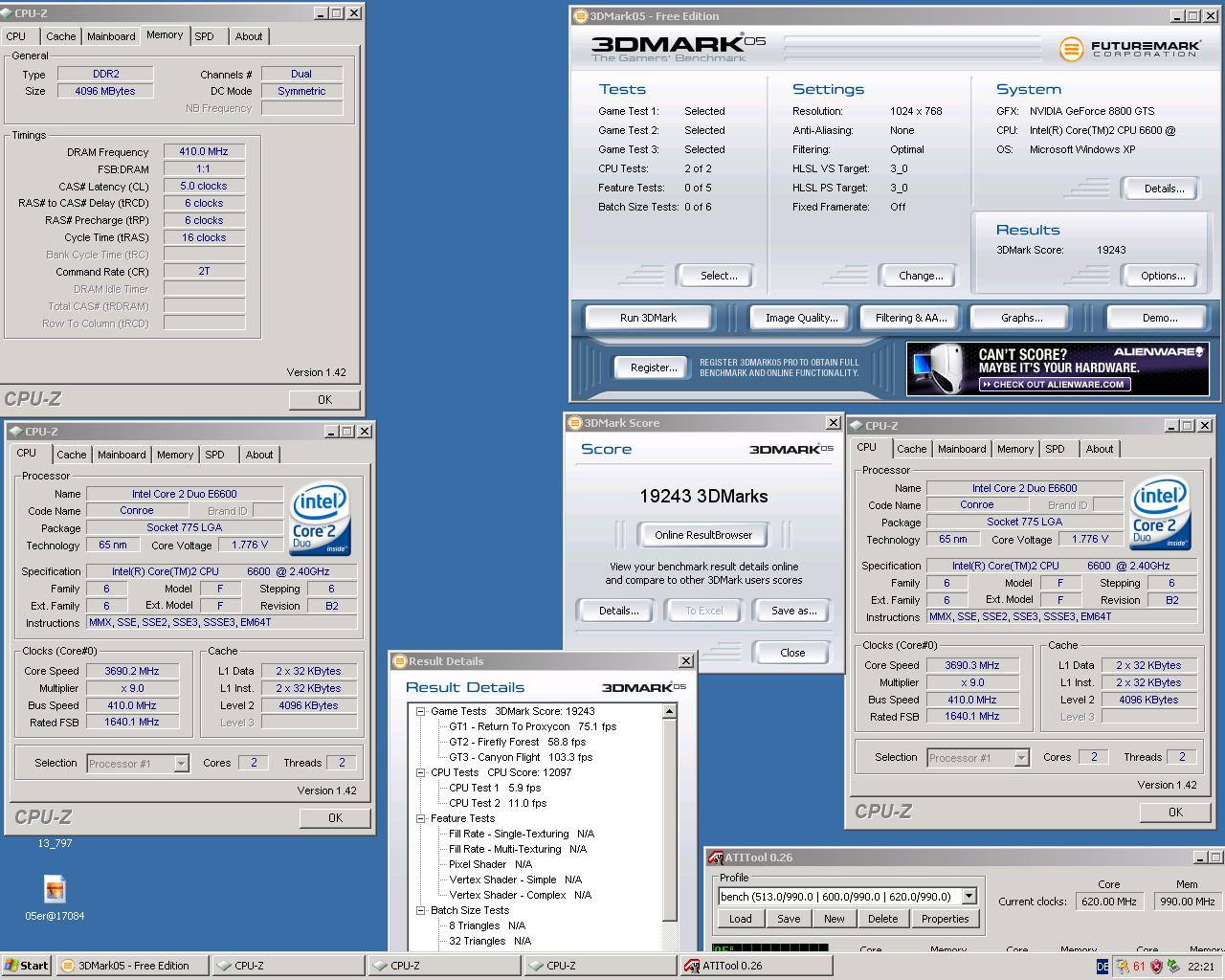Viewport: 1225px width, 980px height.
Task: Click OK in the left CPU-Z window
Action: (335, 818)
